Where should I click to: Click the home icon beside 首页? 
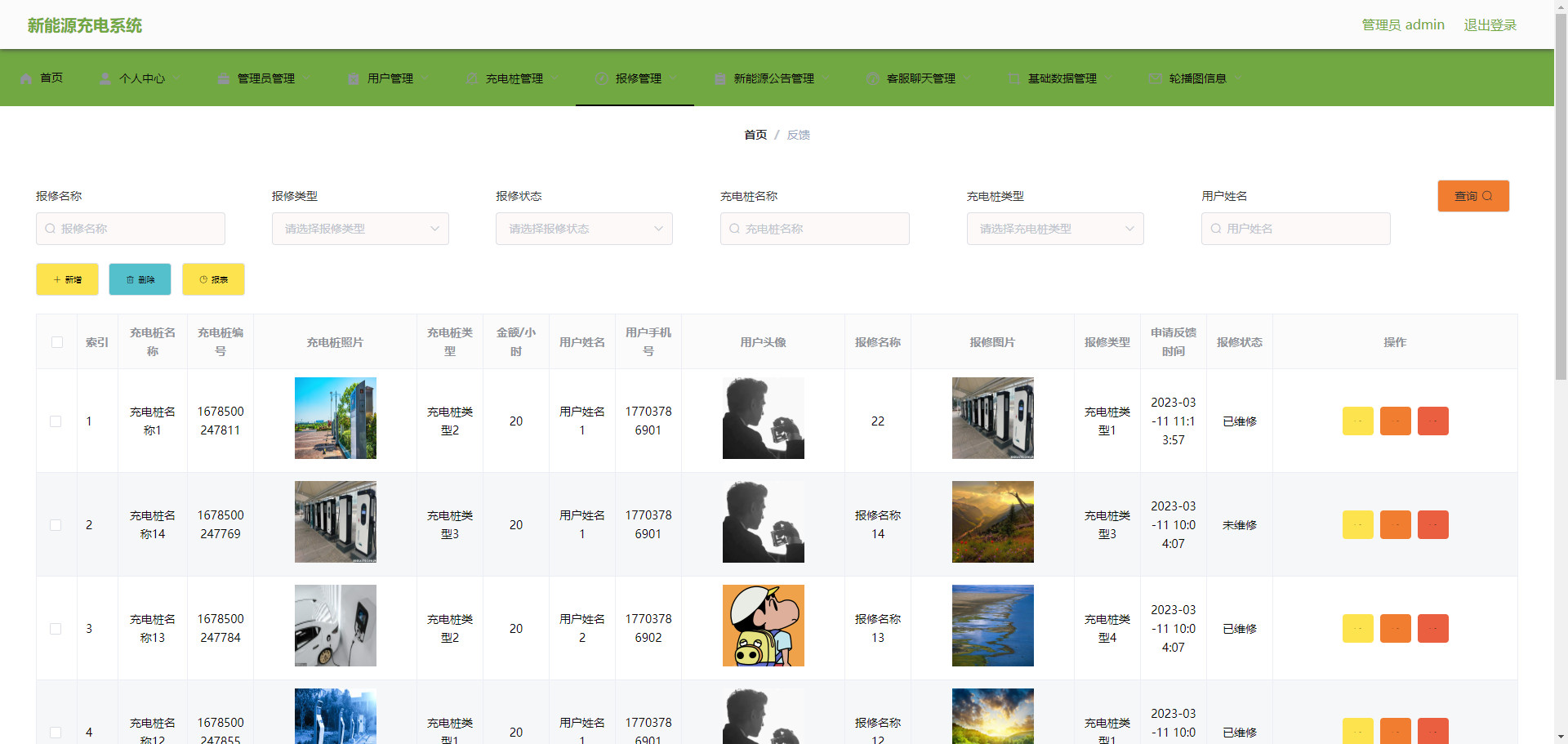[26, 78]
